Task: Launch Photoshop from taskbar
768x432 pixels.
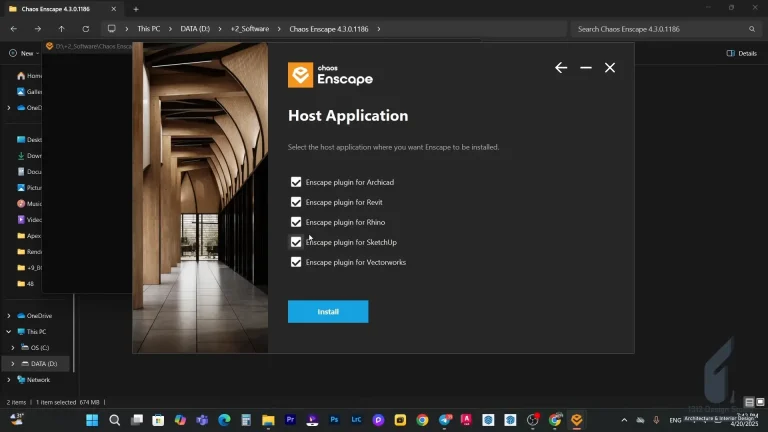Action: [x=334, y=420]
